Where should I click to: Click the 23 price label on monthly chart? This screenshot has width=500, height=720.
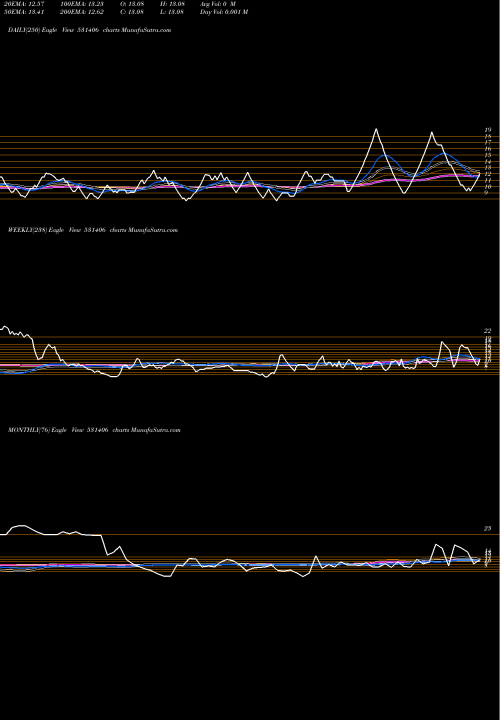tap(488, 529)
